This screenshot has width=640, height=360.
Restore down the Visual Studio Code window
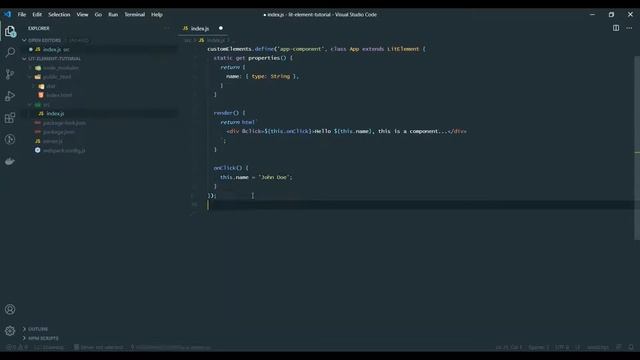[611, 14]
